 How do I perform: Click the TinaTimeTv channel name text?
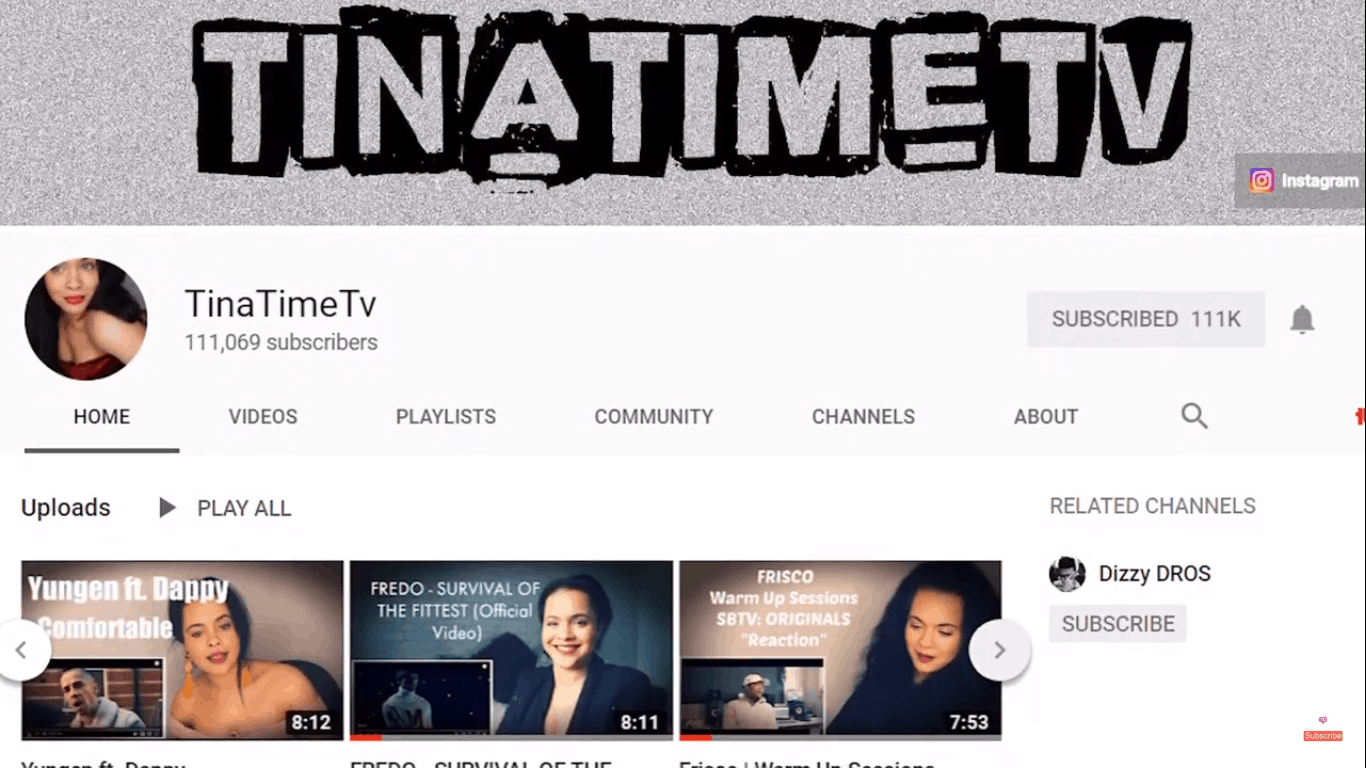tap(280, 304)
